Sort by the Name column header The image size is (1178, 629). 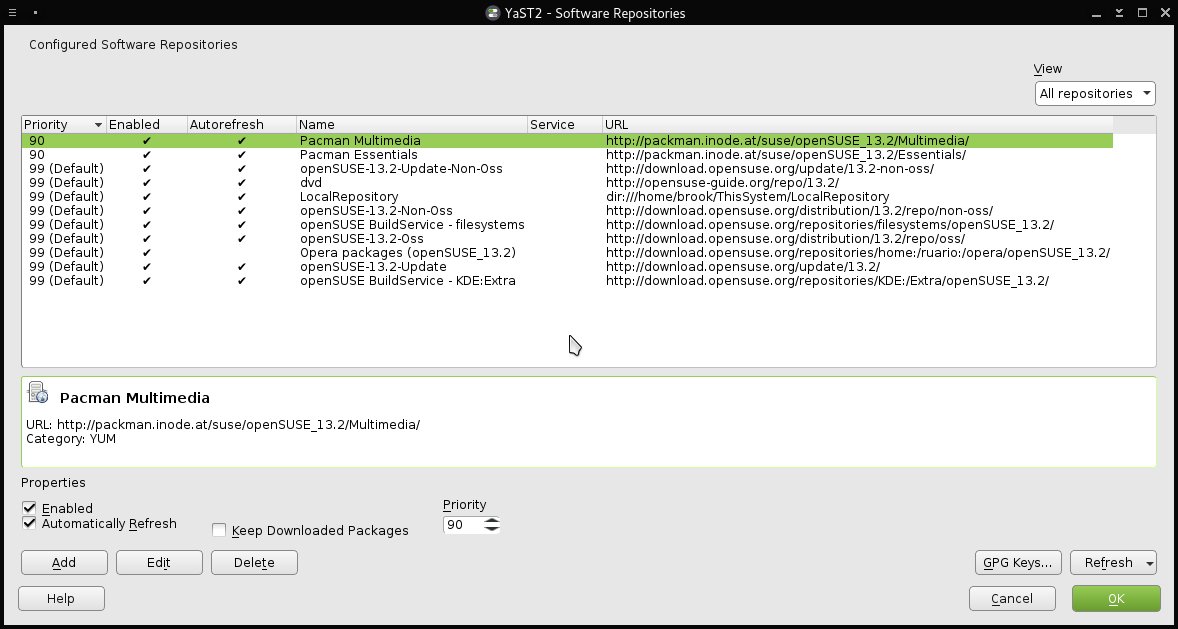[x=412, y=125]
